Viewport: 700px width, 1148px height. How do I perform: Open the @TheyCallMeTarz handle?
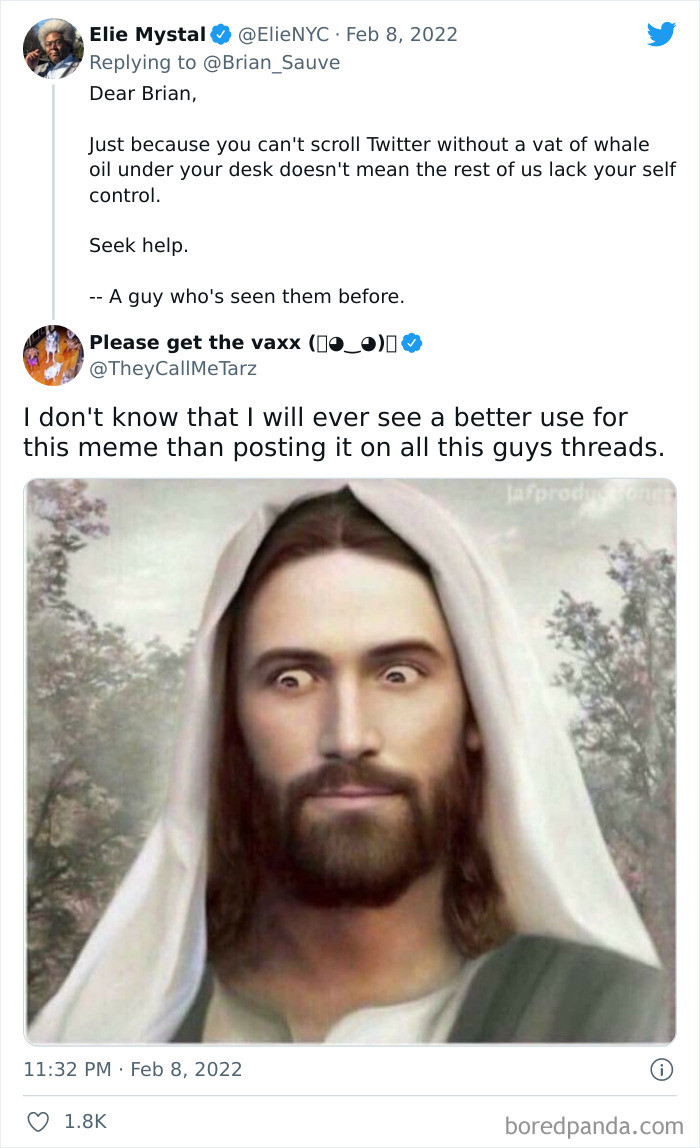coord(173,369)
